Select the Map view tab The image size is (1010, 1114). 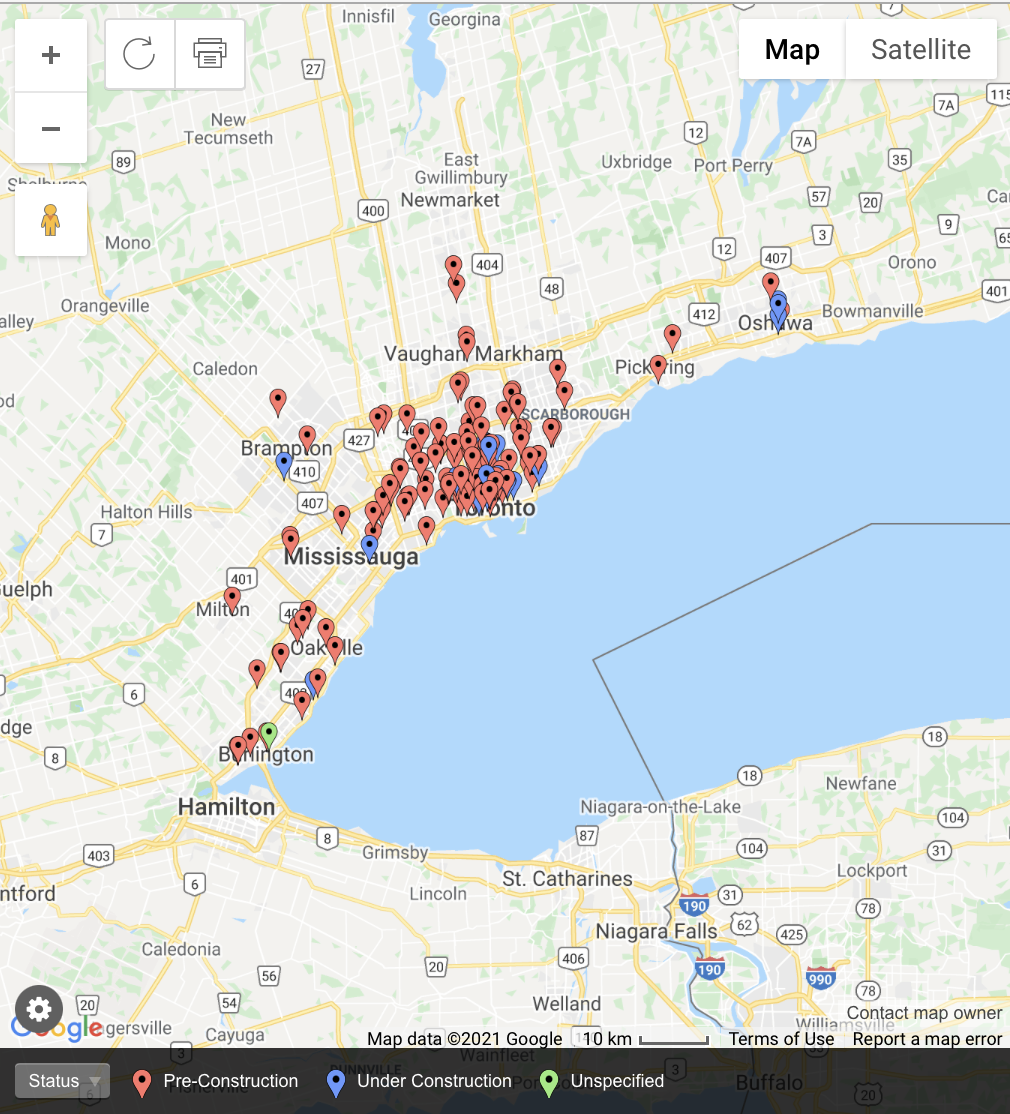pos(791,50)
